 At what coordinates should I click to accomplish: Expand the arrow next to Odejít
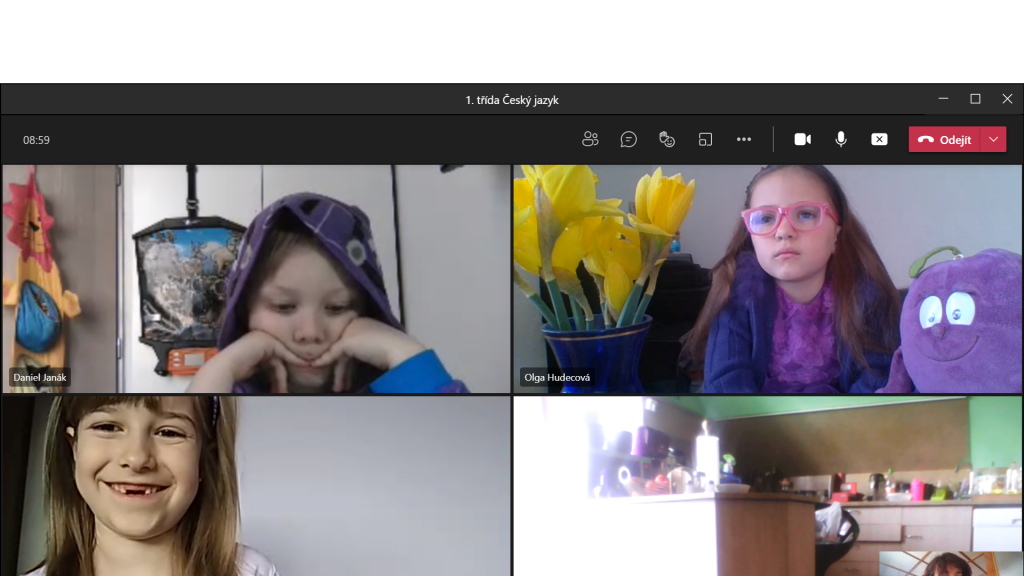coord(993,139)
